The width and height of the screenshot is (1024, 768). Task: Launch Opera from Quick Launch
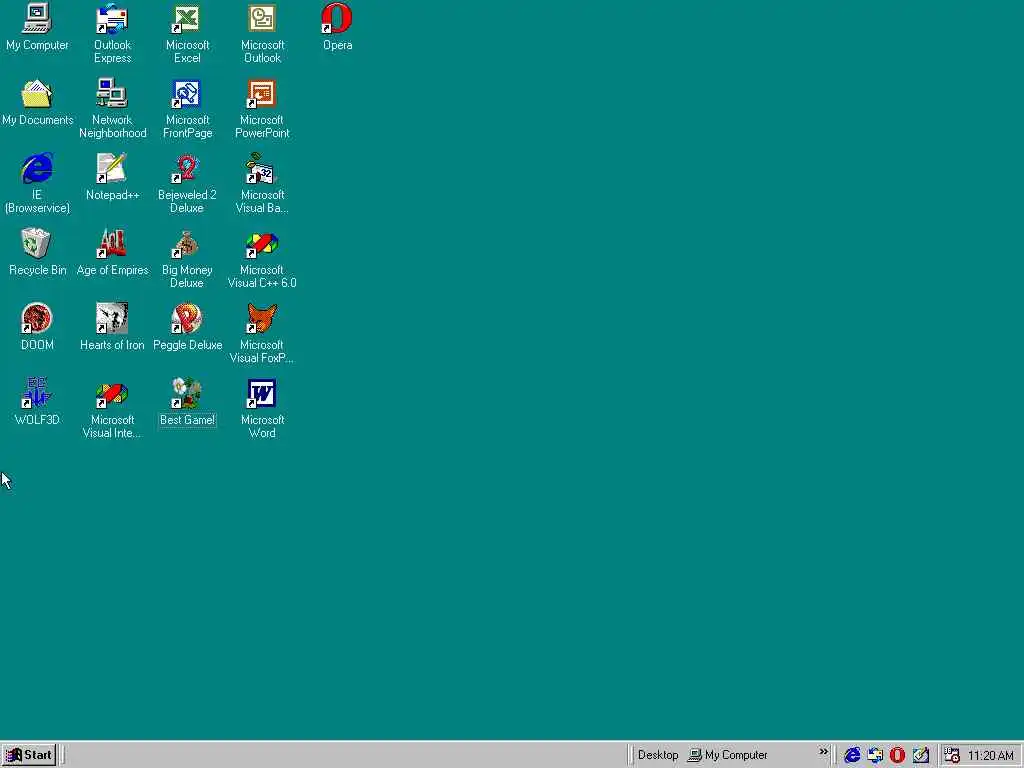(x=897, y=755)
